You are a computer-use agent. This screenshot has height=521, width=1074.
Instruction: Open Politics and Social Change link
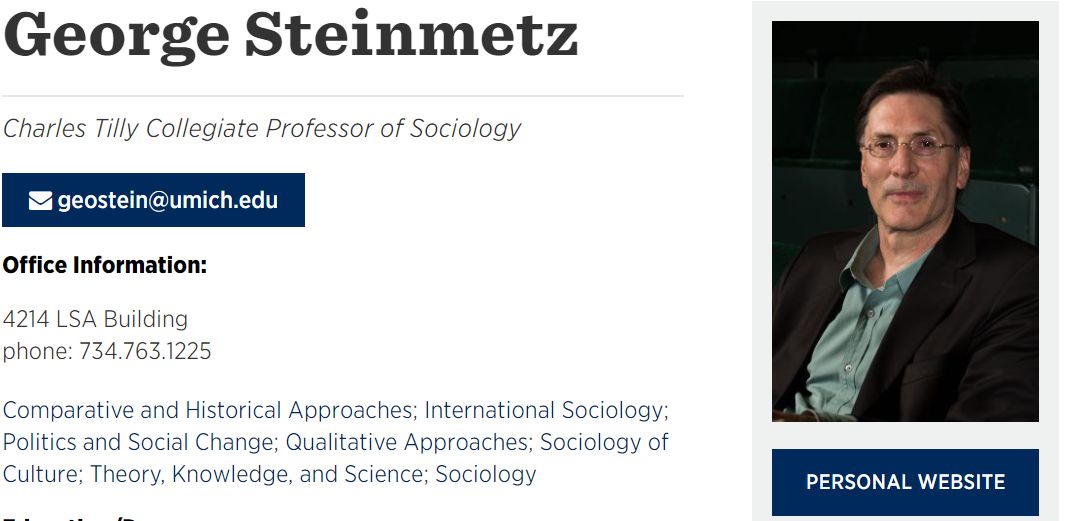click(x=140, y=443)
